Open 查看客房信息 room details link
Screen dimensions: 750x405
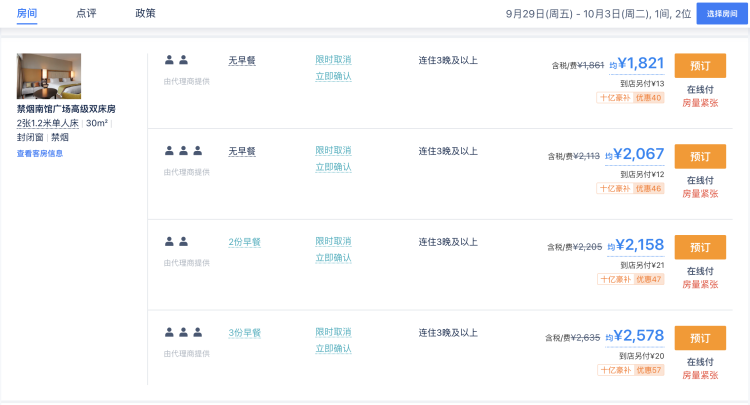(40, 153)
